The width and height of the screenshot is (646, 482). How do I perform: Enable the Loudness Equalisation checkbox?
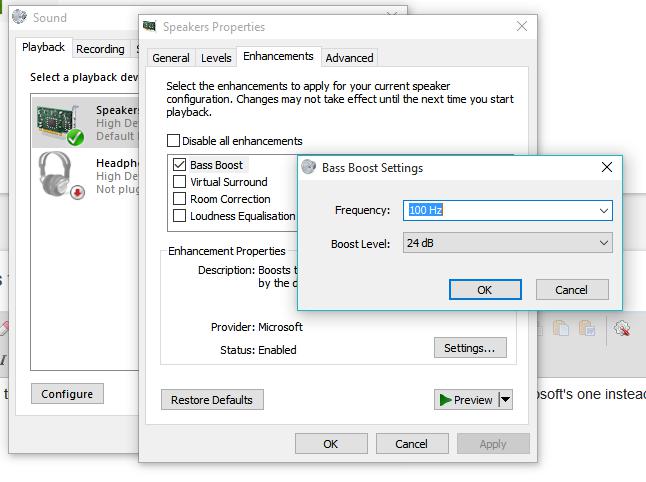pyautogui.click(x=179, y=215)
